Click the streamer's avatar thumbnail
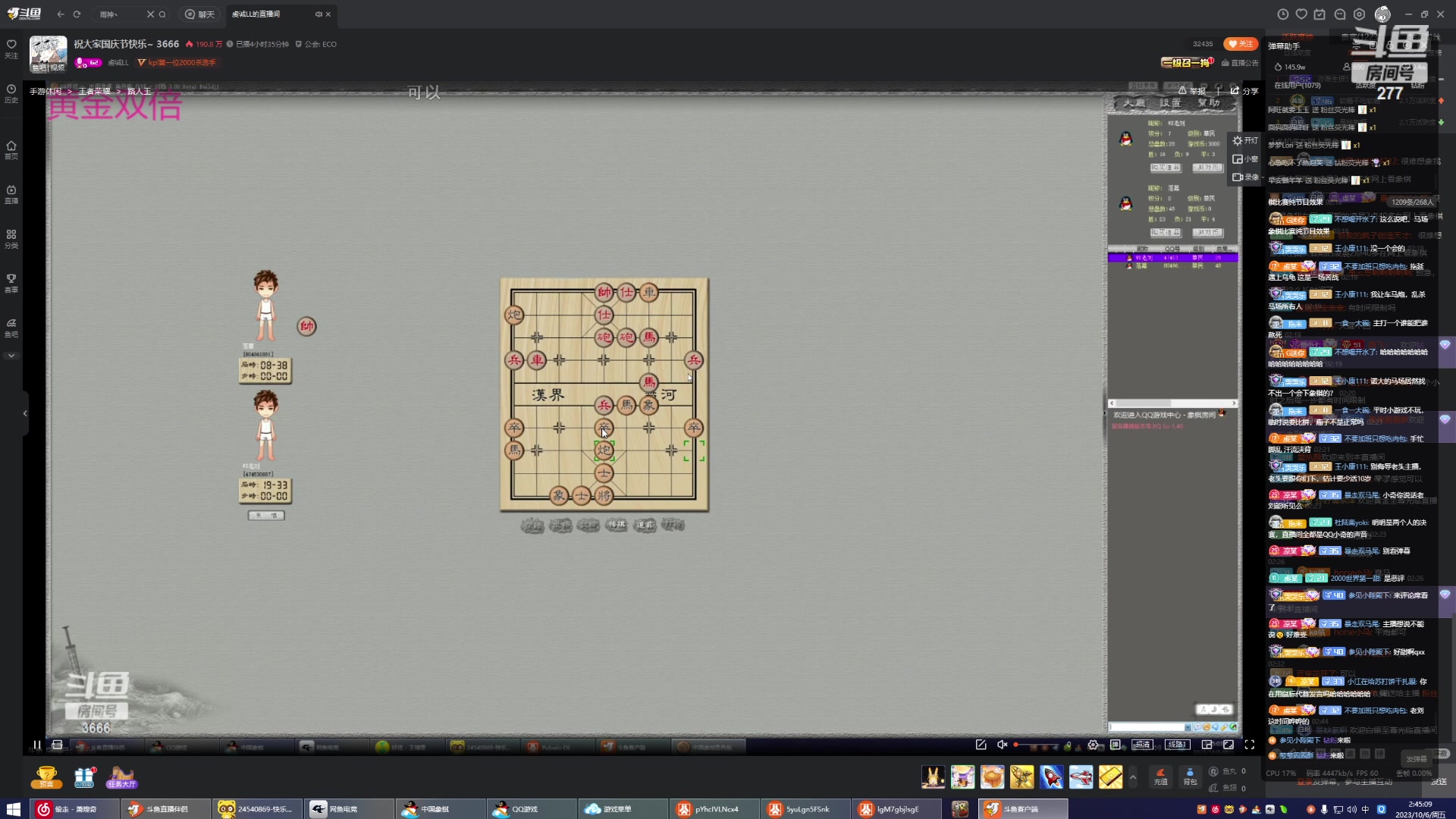Screen dimensions: 1456x819 point(48,54)
